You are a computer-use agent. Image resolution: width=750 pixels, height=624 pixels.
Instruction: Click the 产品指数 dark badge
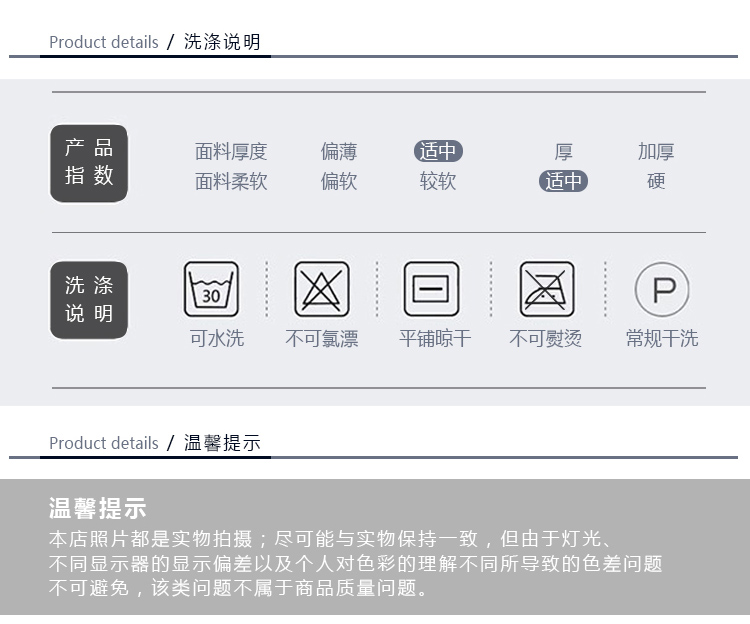pos(89,163)
